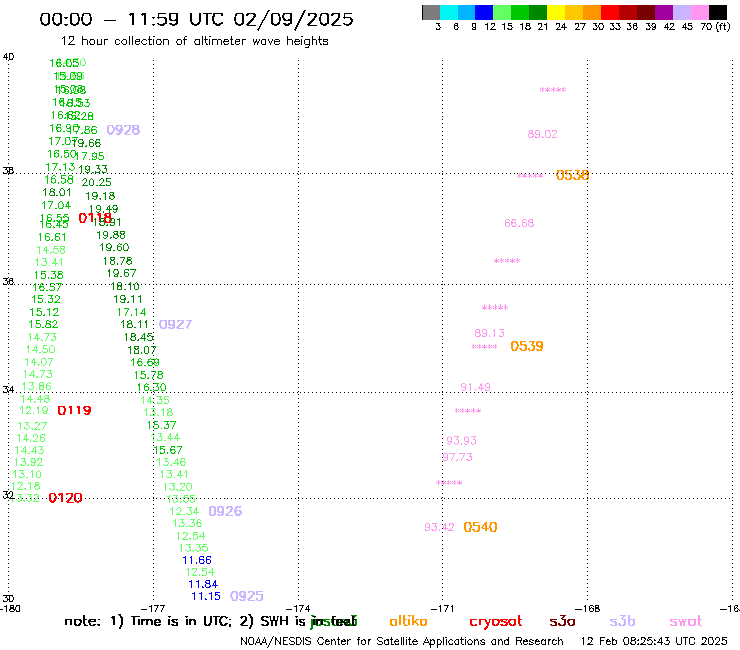This screenshot has height=650, width=740.
Task: Click the wave height value '15.82'
Action: click(x=43, y=324)
